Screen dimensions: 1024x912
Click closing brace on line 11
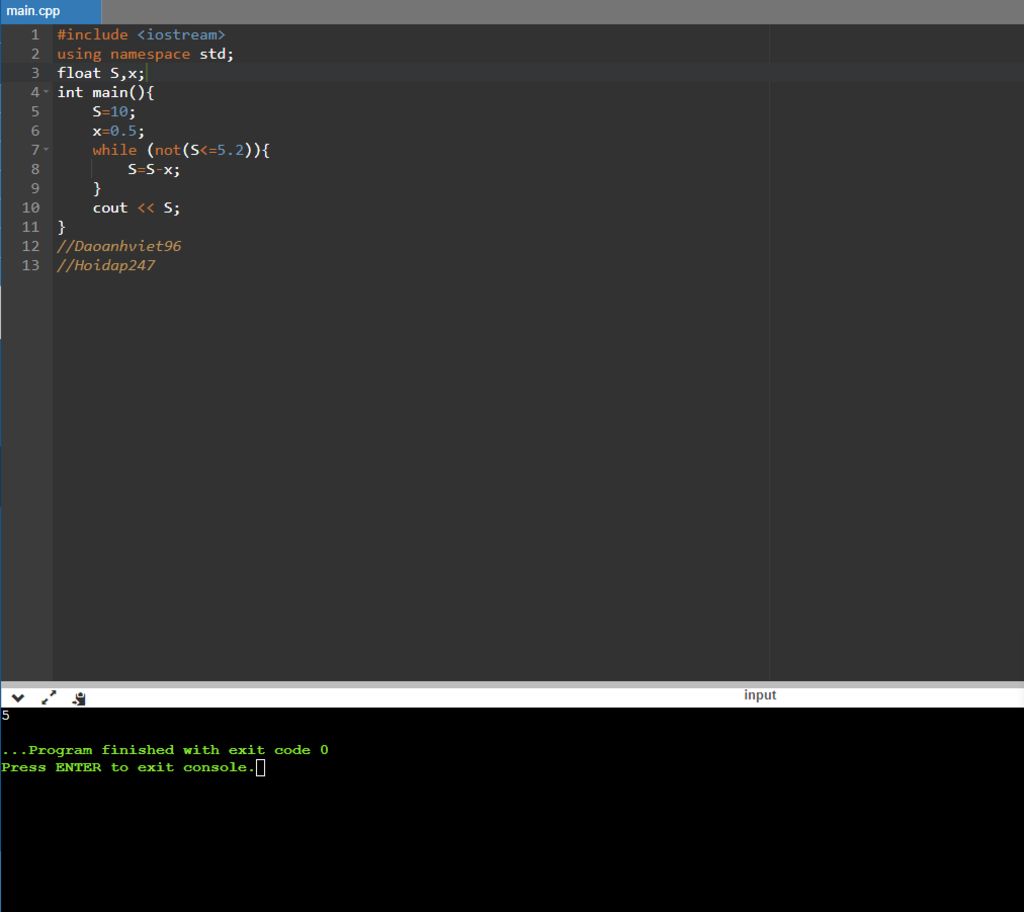coord(61,227)
